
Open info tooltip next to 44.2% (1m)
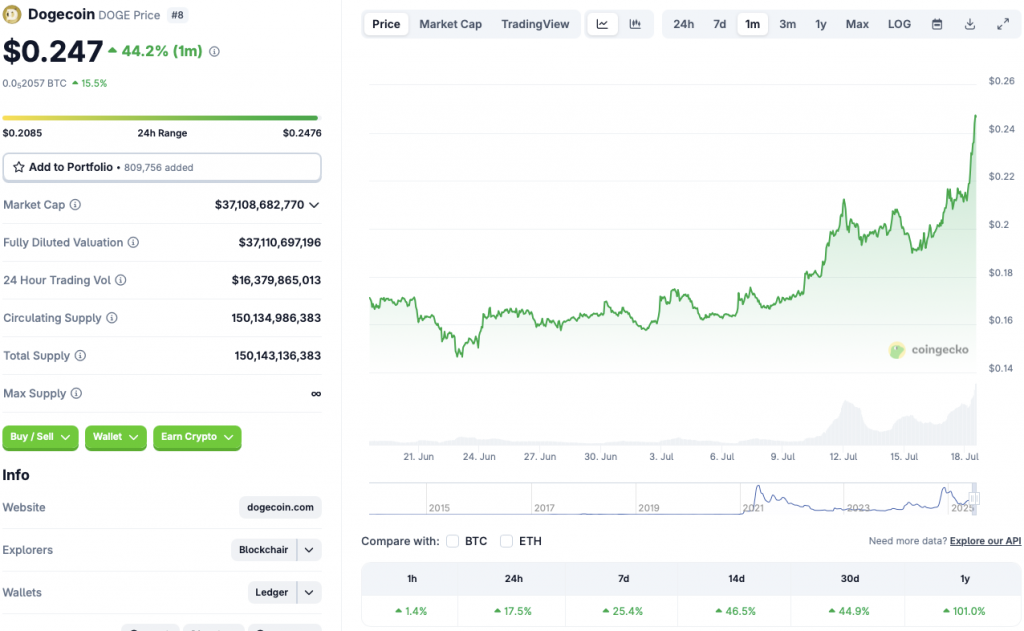point(214,52)
